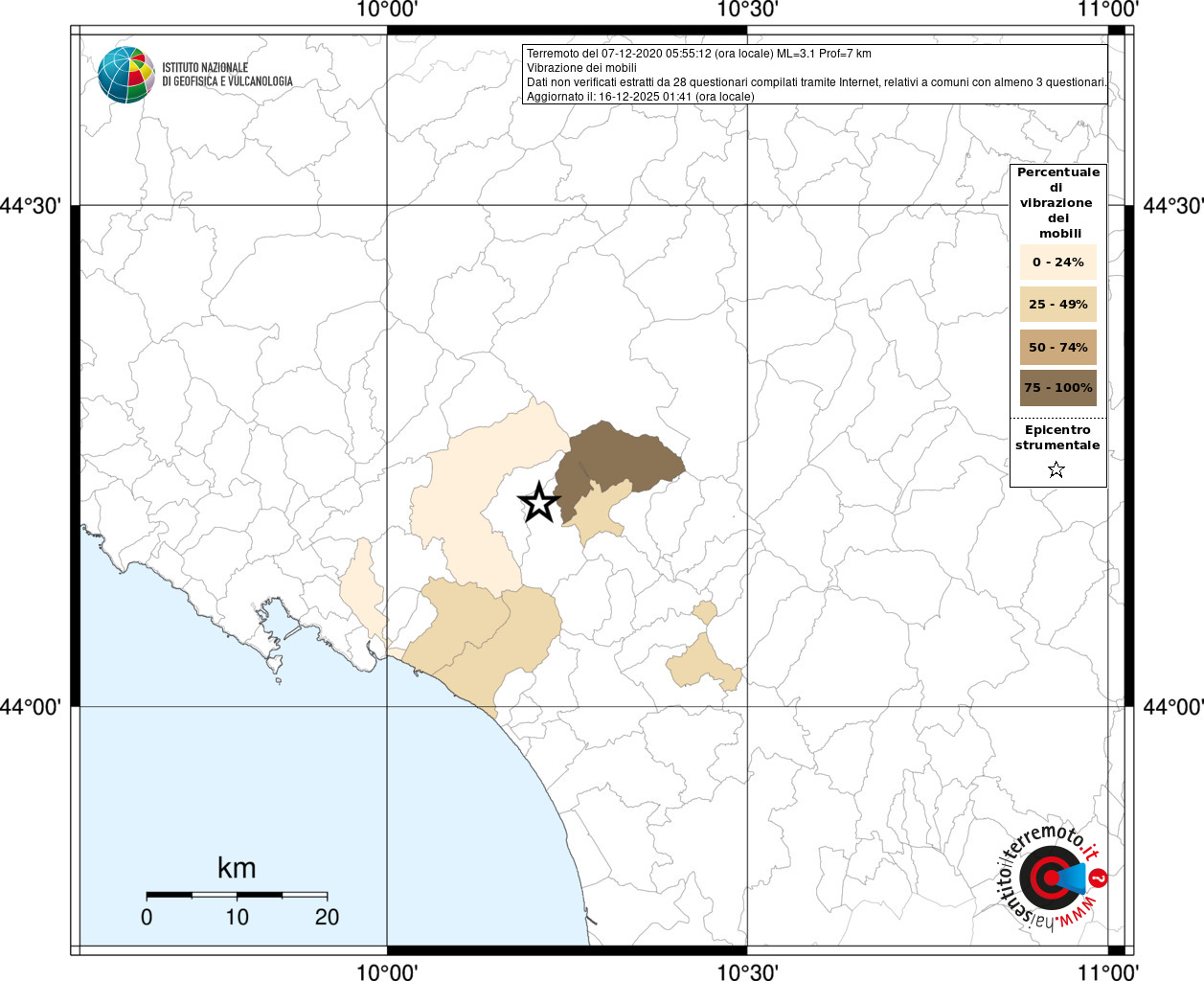Click the 44°30' latitude label on the left
Image resolution: width=1204 pixels, height=981 pixels.
[31, 206]
